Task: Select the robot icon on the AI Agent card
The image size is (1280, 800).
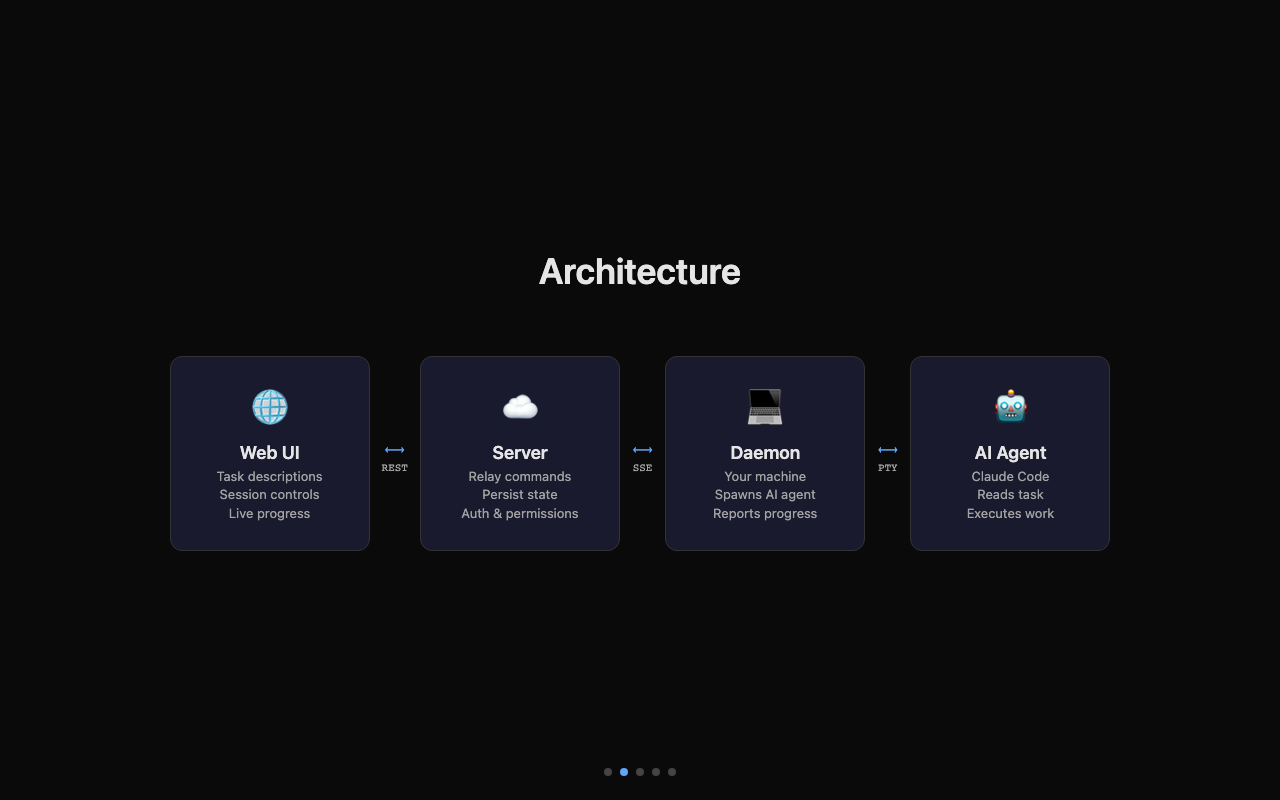Action: click(x=1010, y=406)
